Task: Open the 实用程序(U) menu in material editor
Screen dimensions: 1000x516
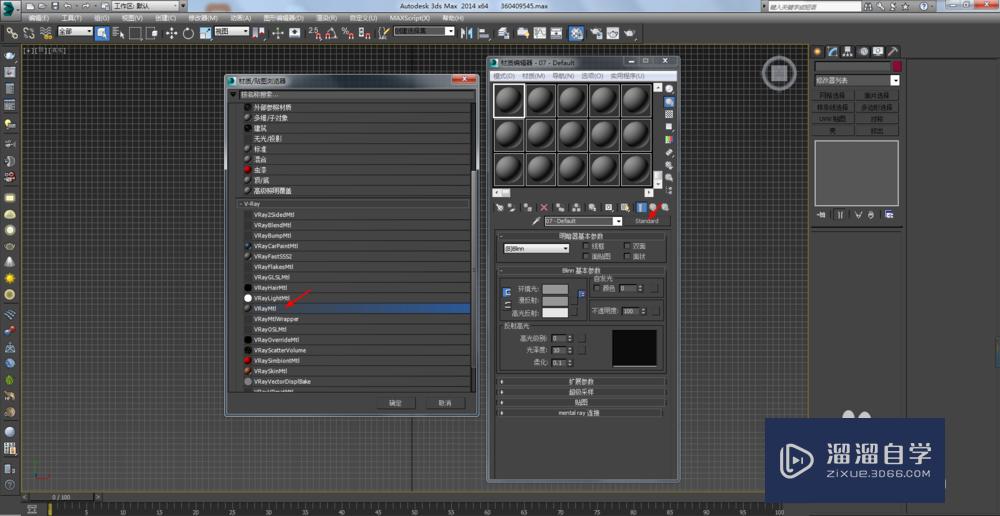Action: pyautogui.click(x=627, y=75)
